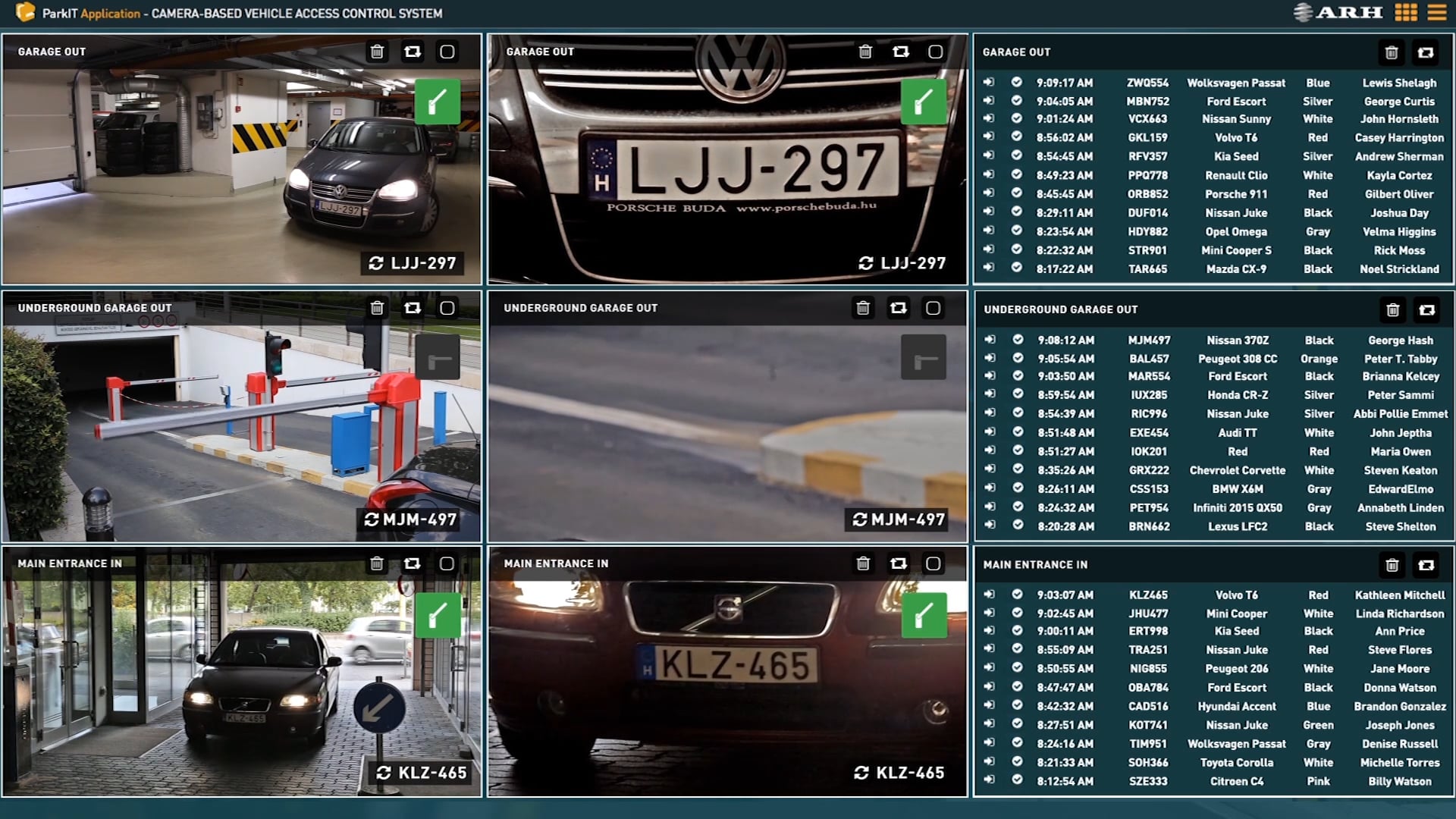
Task: Toggle the green barrier control on Garage Out feed
Action: [x=440, y=102]
